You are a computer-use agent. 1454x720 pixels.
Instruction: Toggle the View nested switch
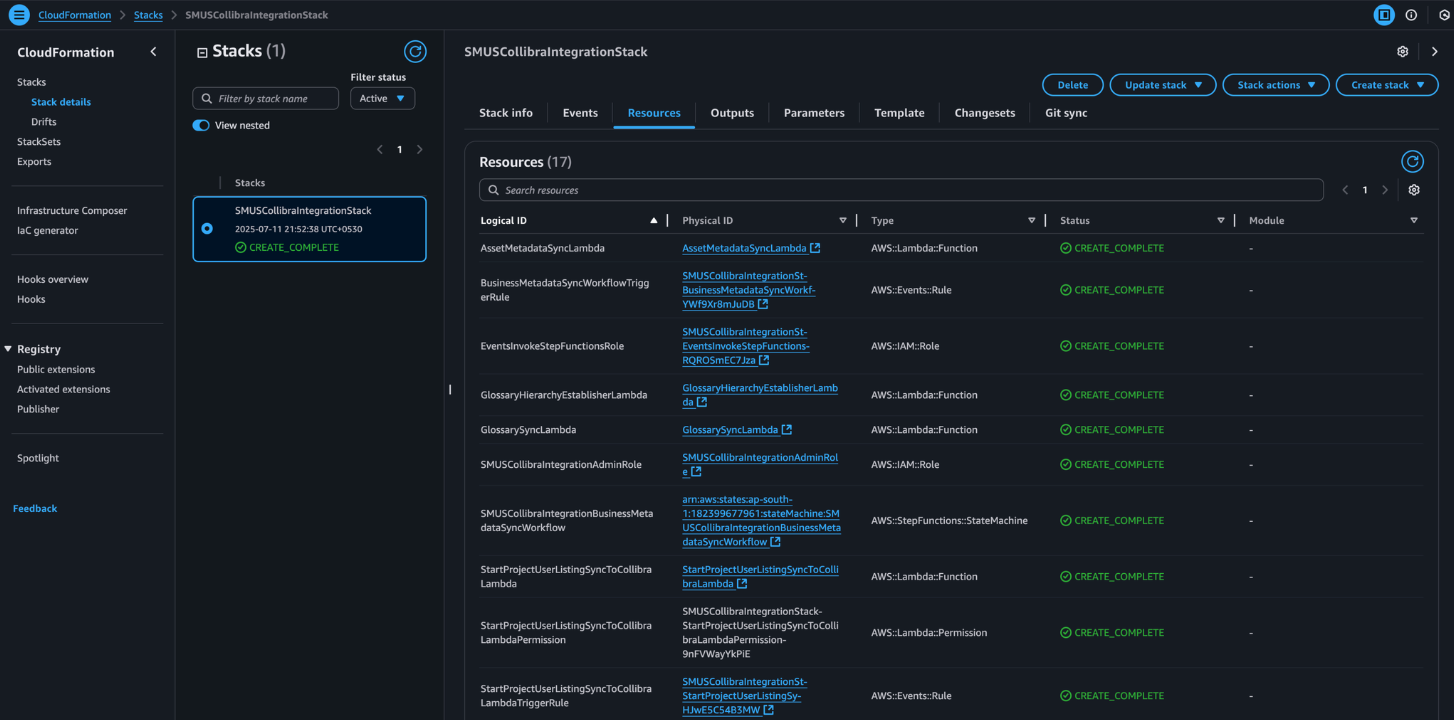201,126
